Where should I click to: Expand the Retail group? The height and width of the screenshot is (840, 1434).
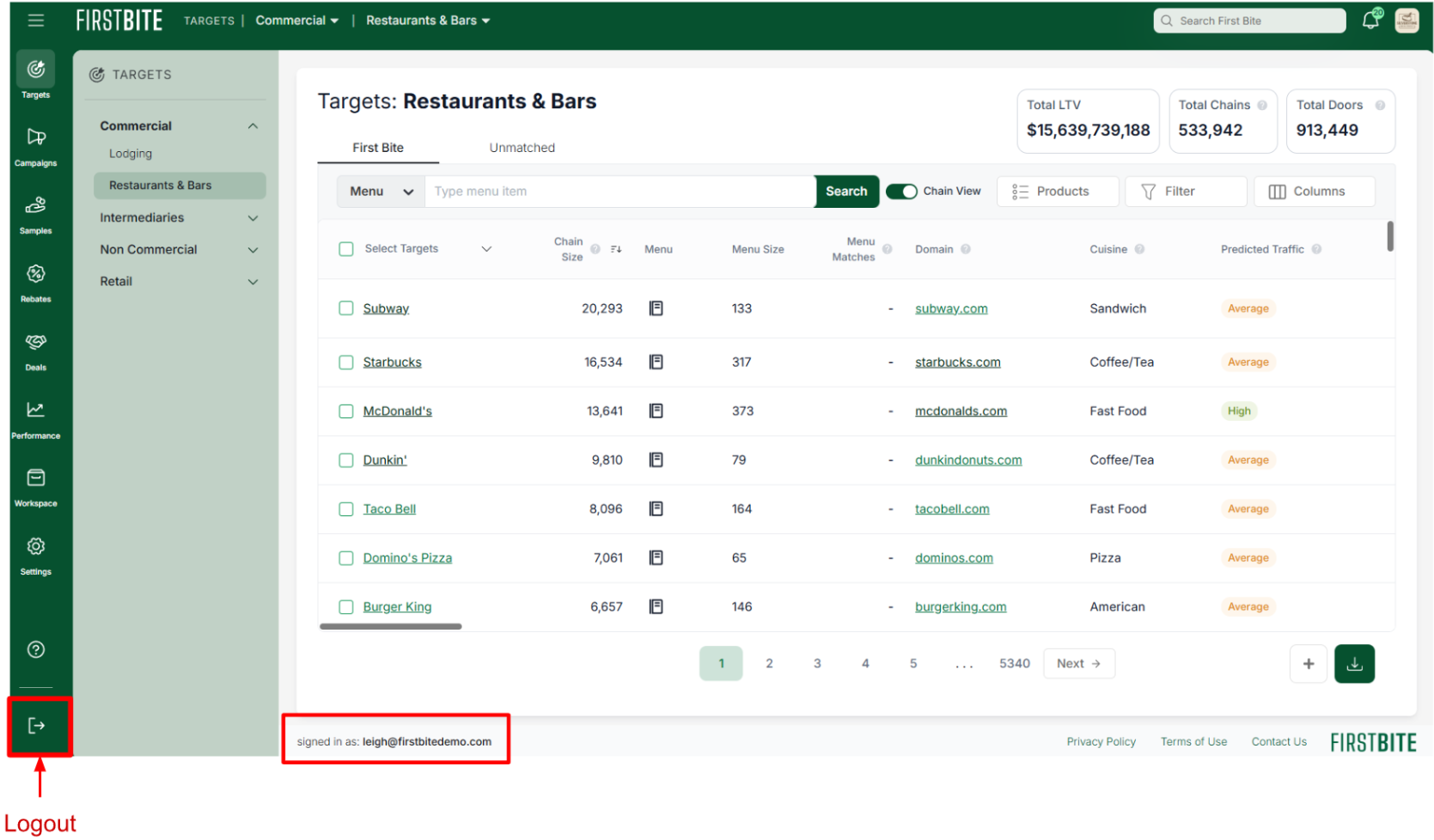tap(253, 282)
